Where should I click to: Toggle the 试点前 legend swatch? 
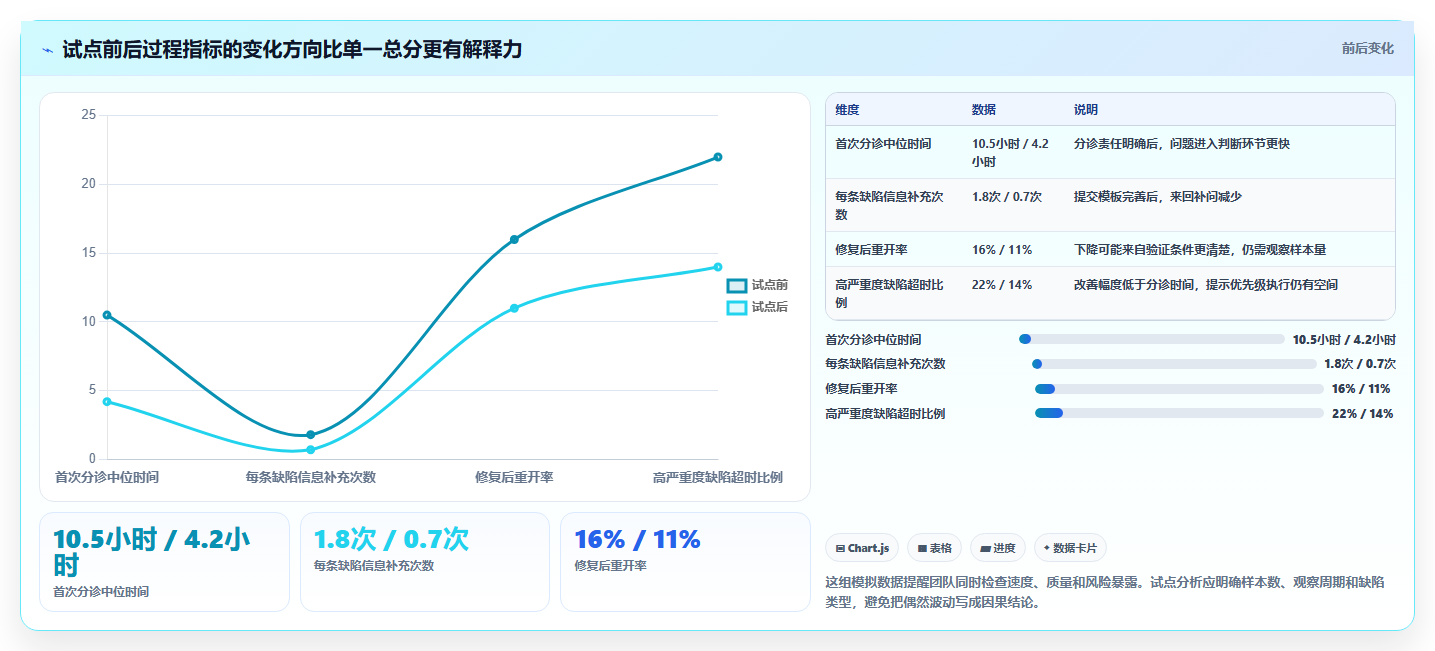[736, 286]
